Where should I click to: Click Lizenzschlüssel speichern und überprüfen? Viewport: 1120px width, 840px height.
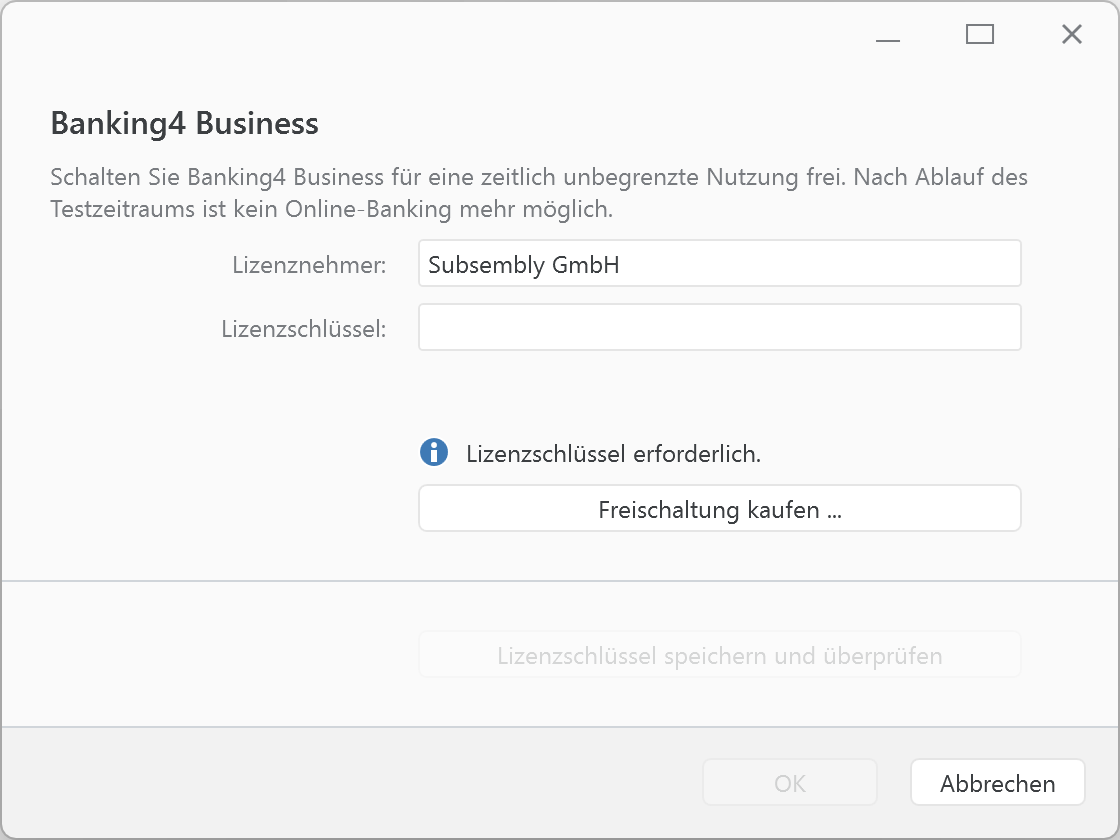pos(719,654)
